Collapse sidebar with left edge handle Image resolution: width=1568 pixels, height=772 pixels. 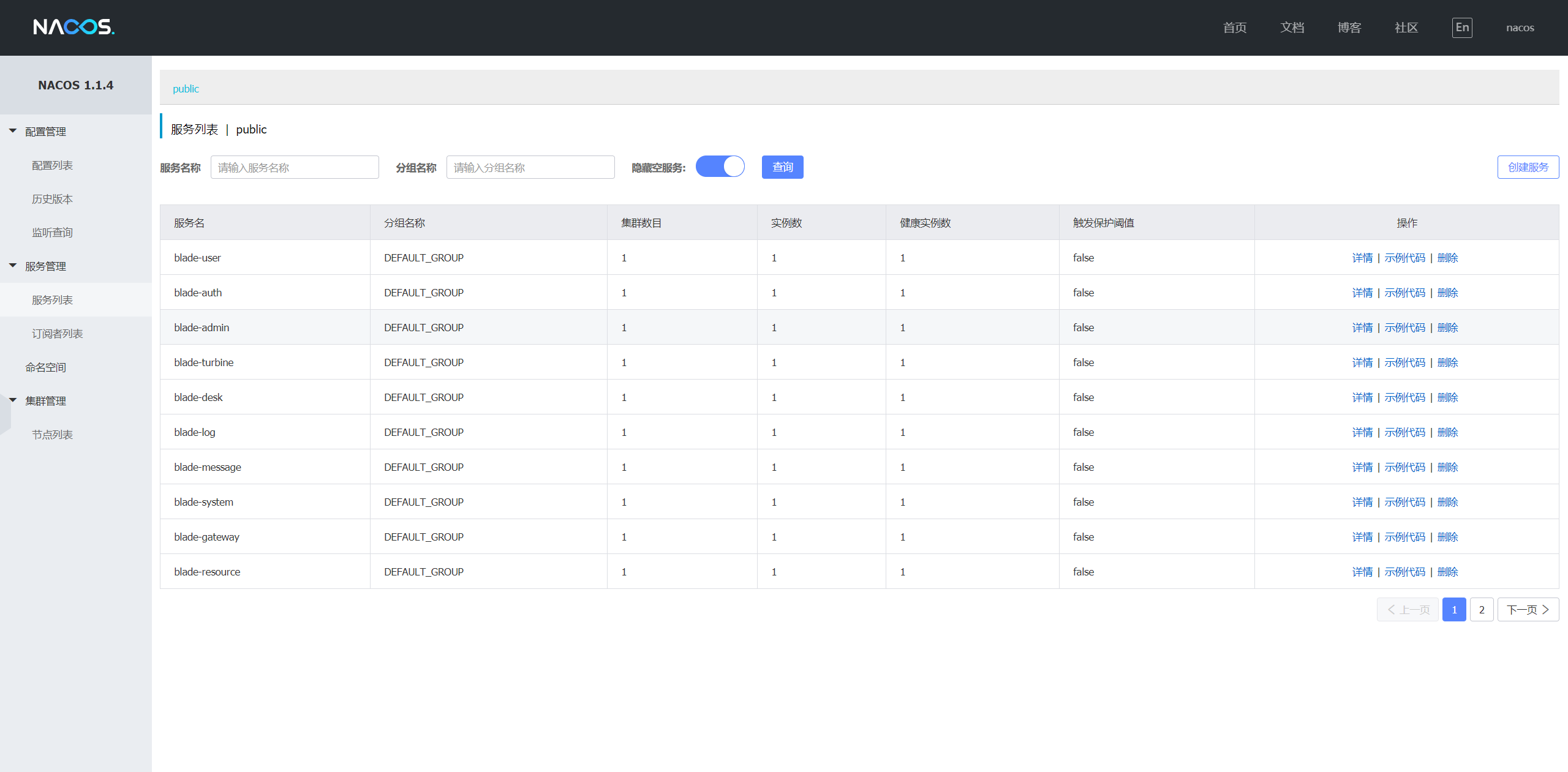click(x=5, y=414)
